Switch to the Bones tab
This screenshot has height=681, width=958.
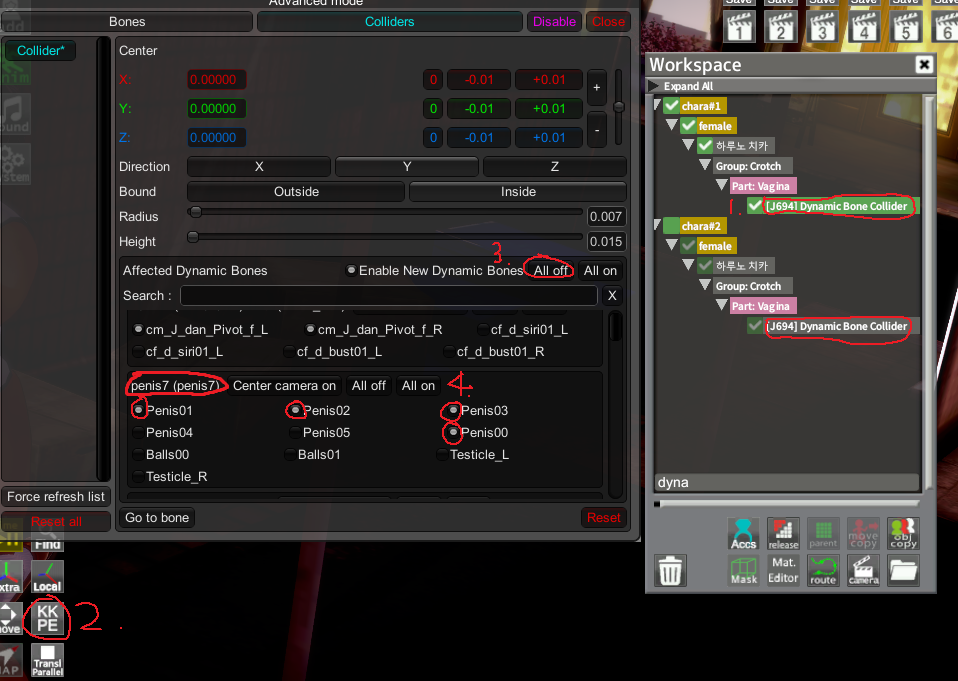pyautogui.click(x=127, y=22)
